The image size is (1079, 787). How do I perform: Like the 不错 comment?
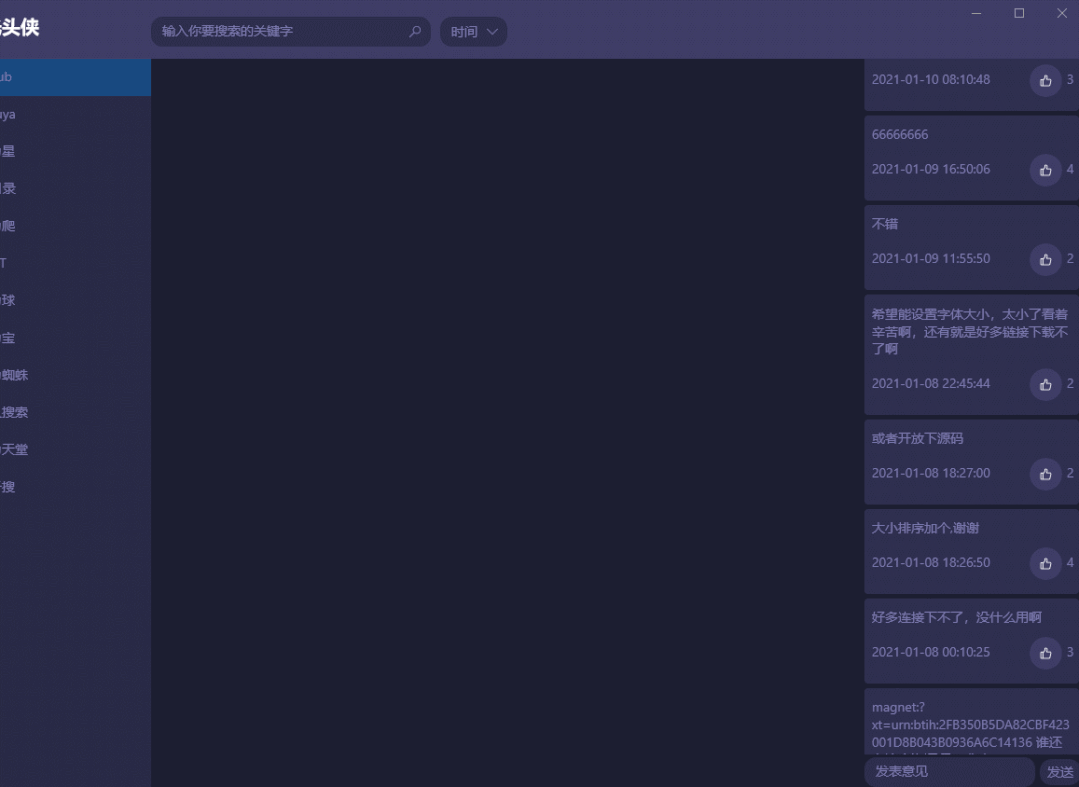pyautogui.click(x=1045, y=259)
